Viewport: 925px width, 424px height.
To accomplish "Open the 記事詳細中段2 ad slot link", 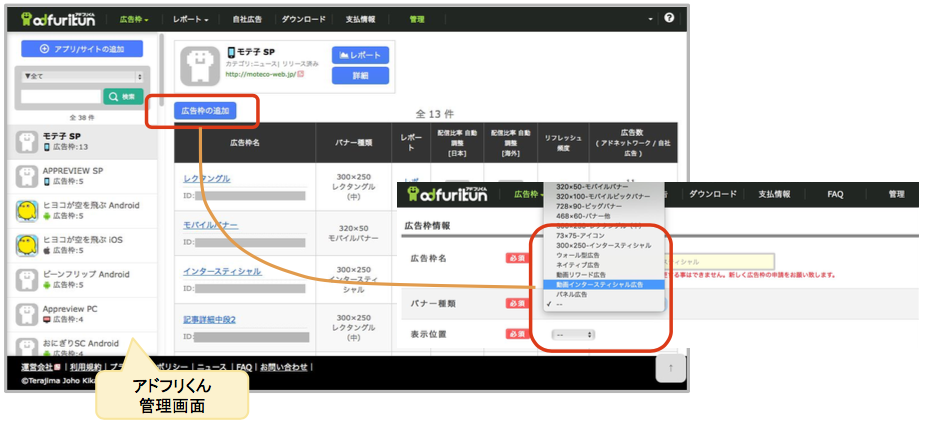I will point(209,320).
